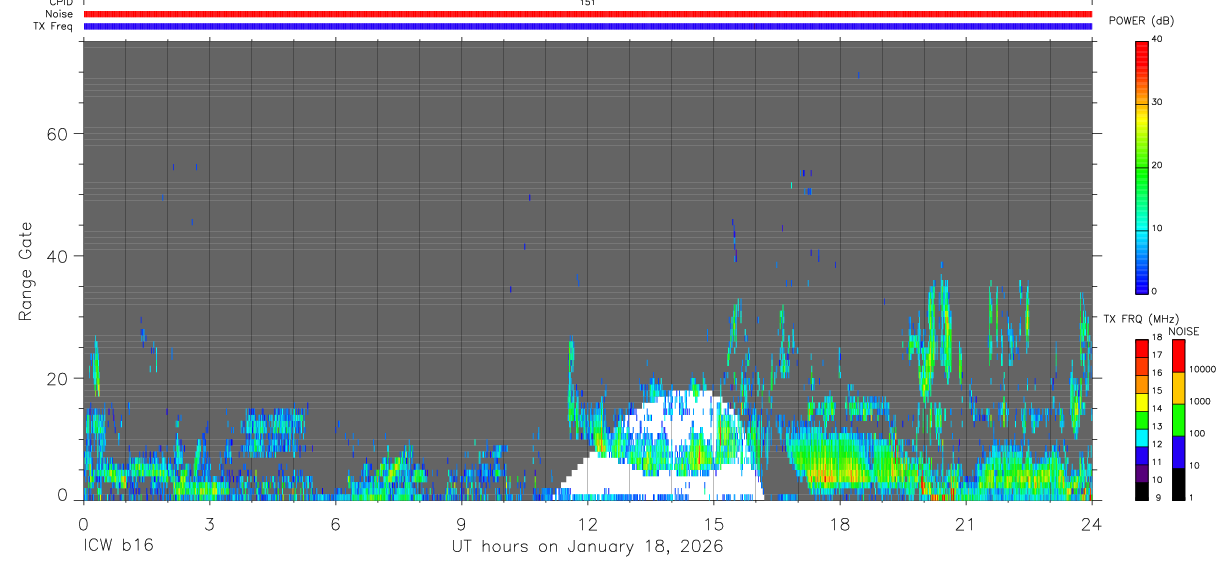Click the 'TX Freq' row label at top left
The image size is (1228, 567).
click(54, 26)
